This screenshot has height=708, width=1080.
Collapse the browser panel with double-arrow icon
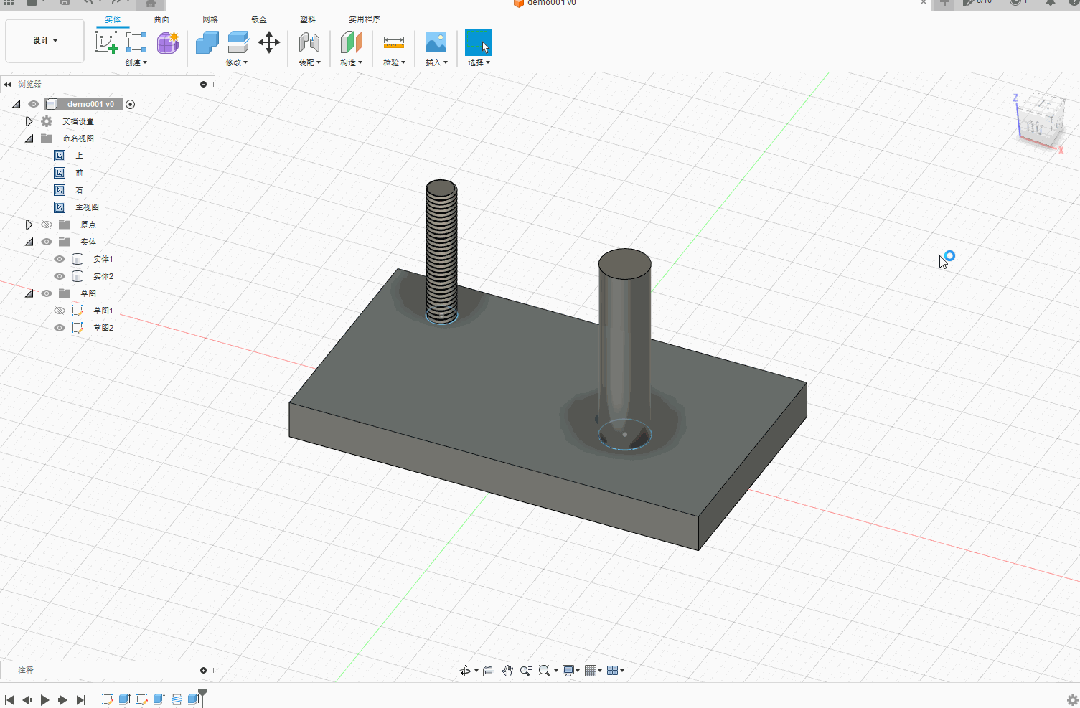pos(8,84)
